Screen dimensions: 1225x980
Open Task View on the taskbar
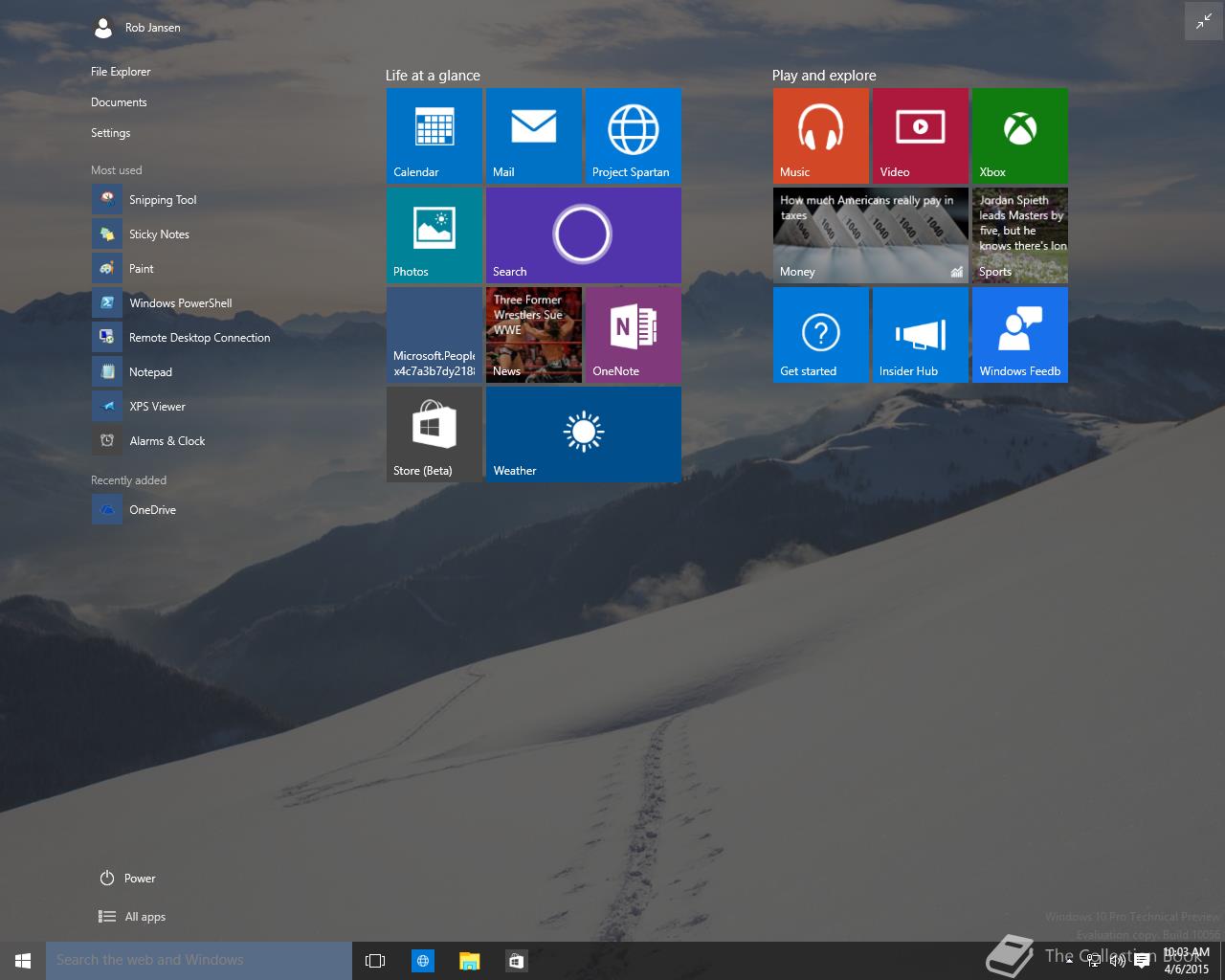tap(375, 961)
